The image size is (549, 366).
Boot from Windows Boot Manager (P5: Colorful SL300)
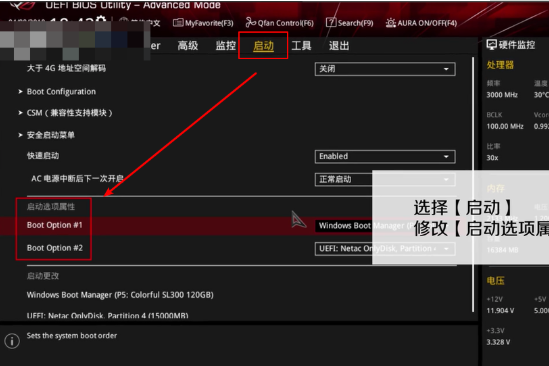pos(120,295)
